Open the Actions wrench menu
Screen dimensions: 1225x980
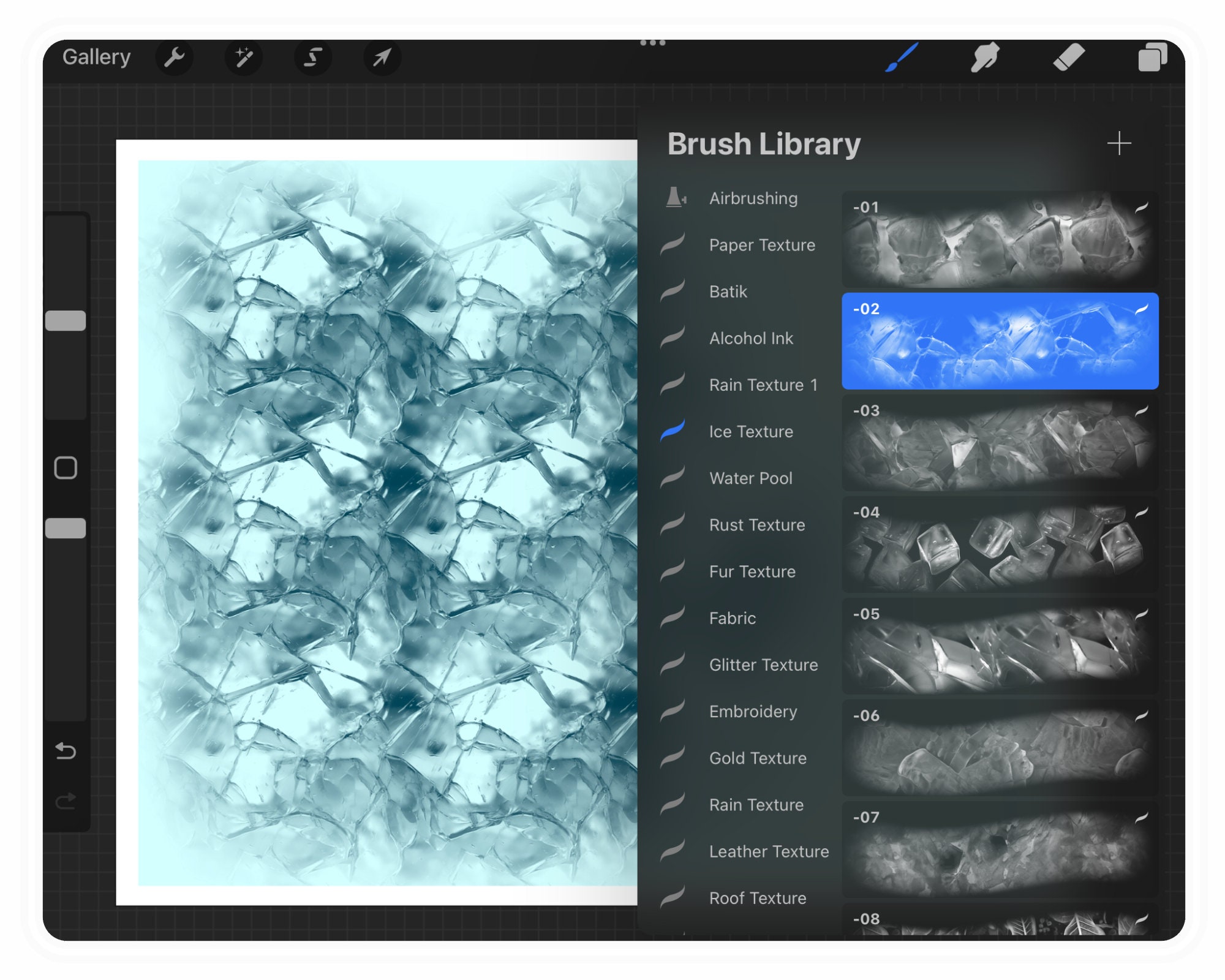175,57
